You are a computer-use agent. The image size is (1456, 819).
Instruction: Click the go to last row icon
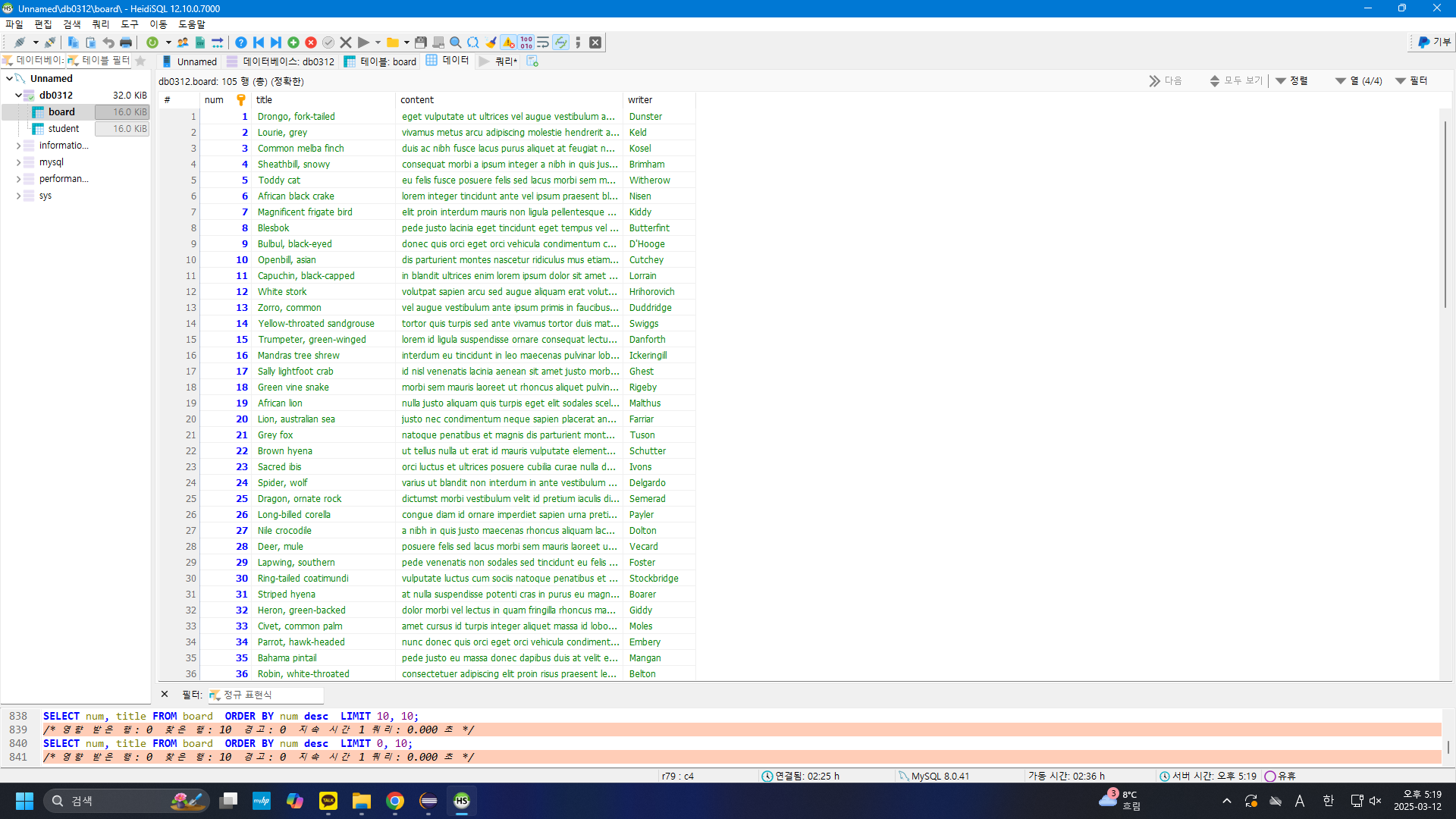(x=276, y=42)
